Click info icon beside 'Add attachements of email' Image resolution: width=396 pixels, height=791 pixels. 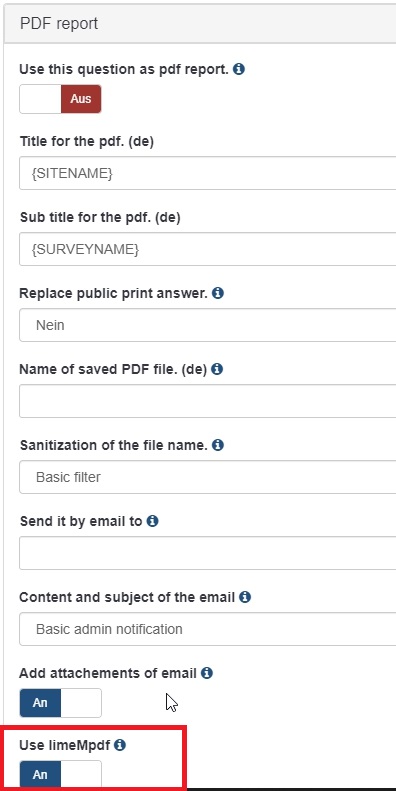point(207,673)
